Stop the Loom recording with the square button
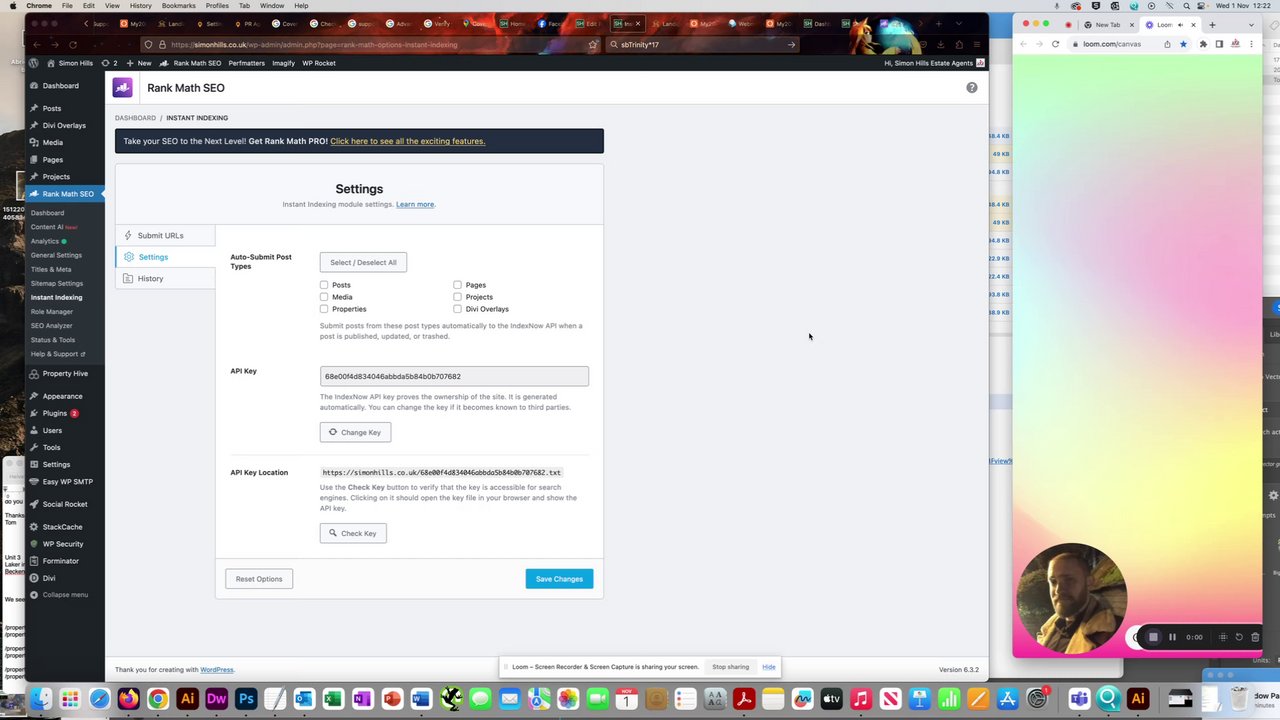Image resolution: width=1280 pixels, height=720 pixels. (x=1153, y=637)
